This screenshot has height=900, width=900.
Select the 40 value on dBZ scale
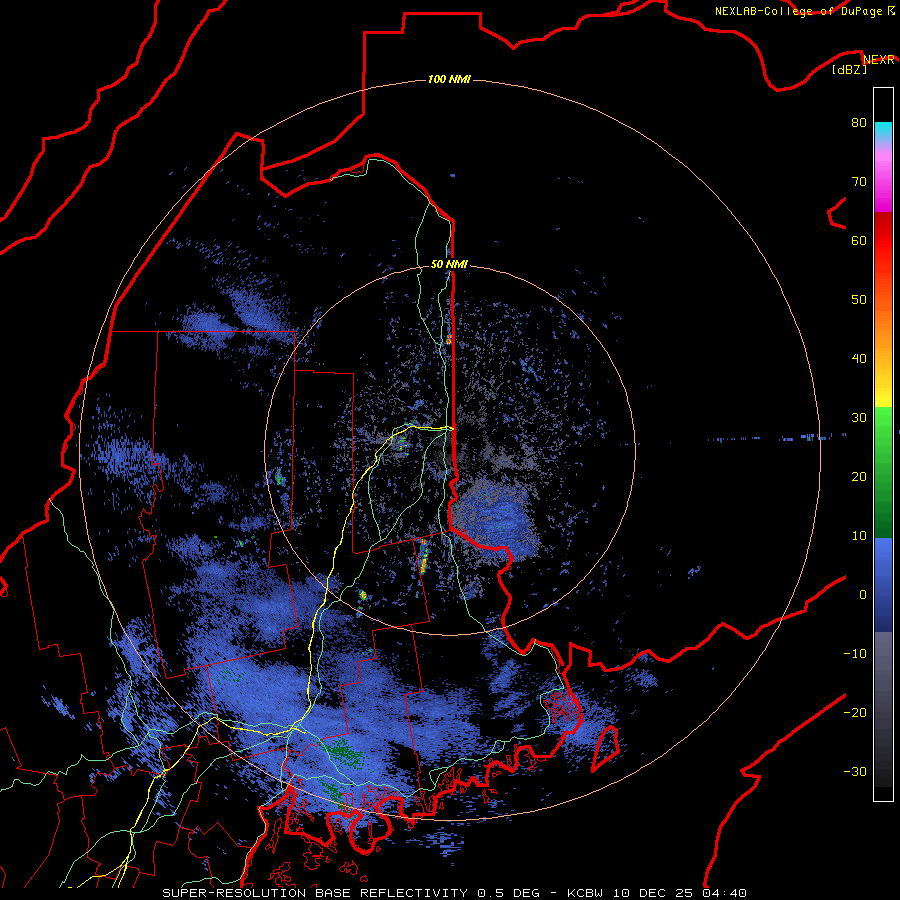coord(859,359)
